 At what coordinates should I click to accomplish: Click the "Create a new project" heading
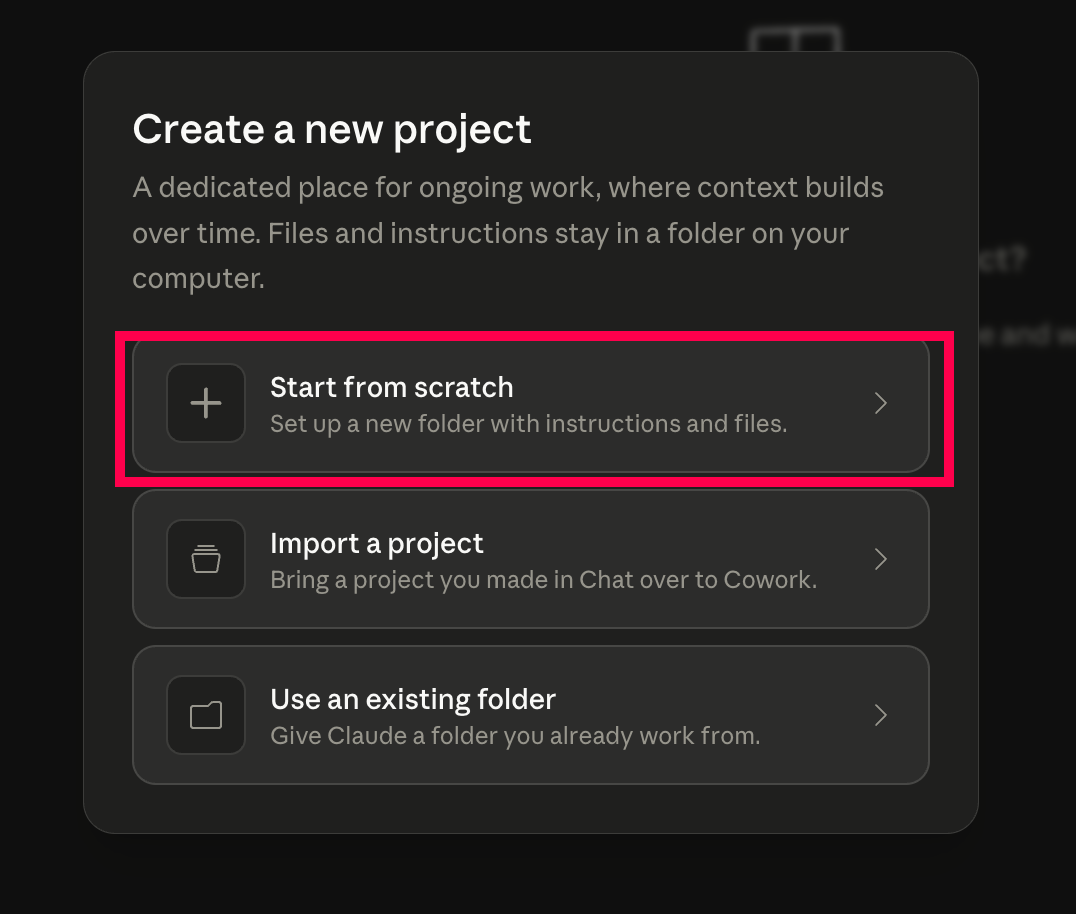pyautogui.click(x=331, y=129)
